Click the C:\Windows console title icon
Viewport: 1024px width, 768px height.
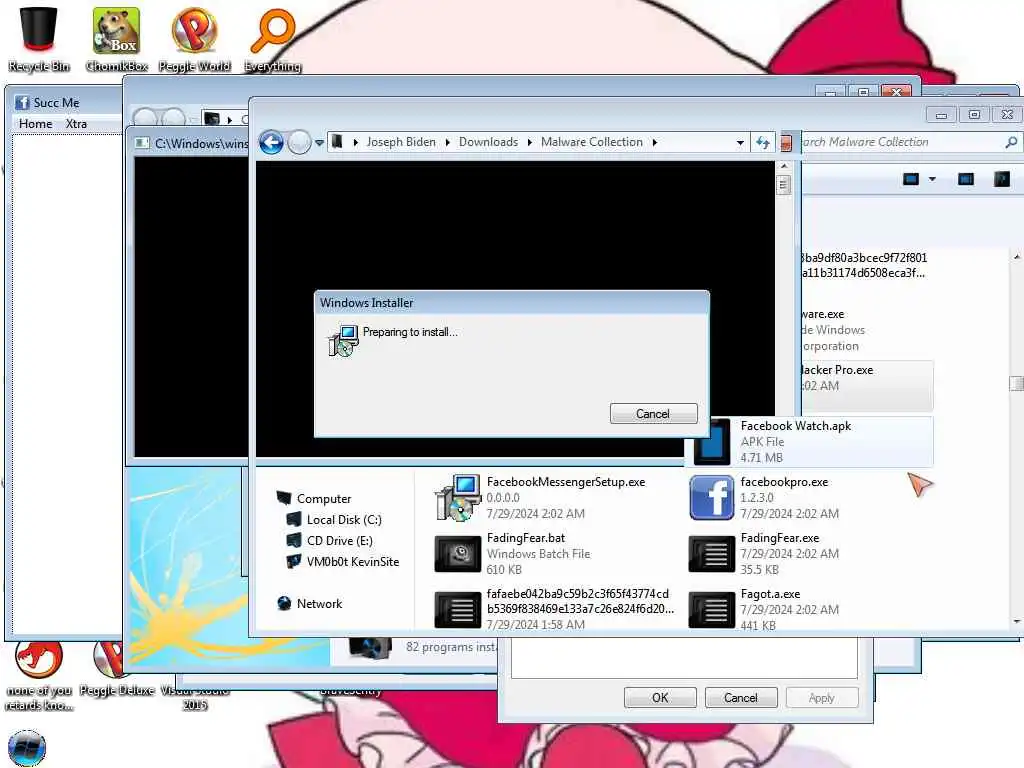pos(142,143)
